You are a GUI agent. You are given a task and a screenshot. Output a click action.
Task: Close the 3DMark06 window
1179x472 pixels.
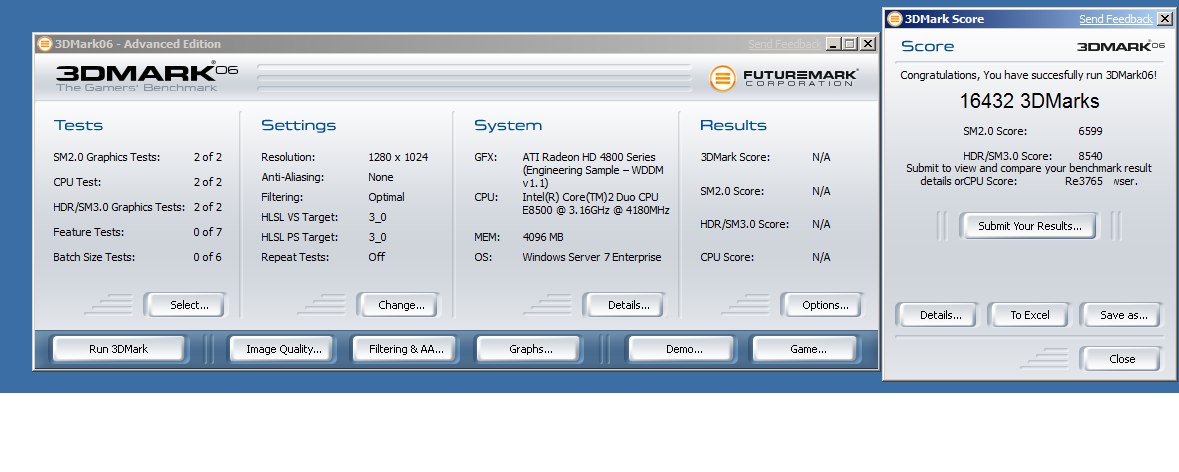pyautogui.click(x=868, y=44)
